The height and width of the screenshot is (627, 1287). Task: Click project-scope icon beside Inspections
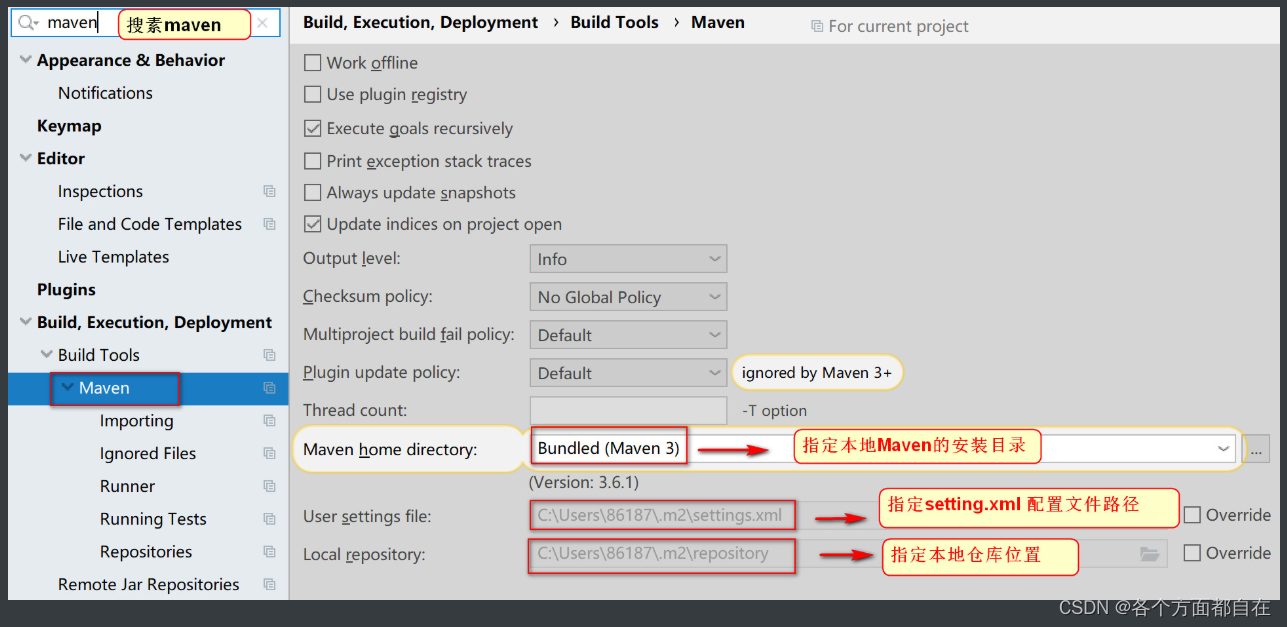(x=269, y=191)
